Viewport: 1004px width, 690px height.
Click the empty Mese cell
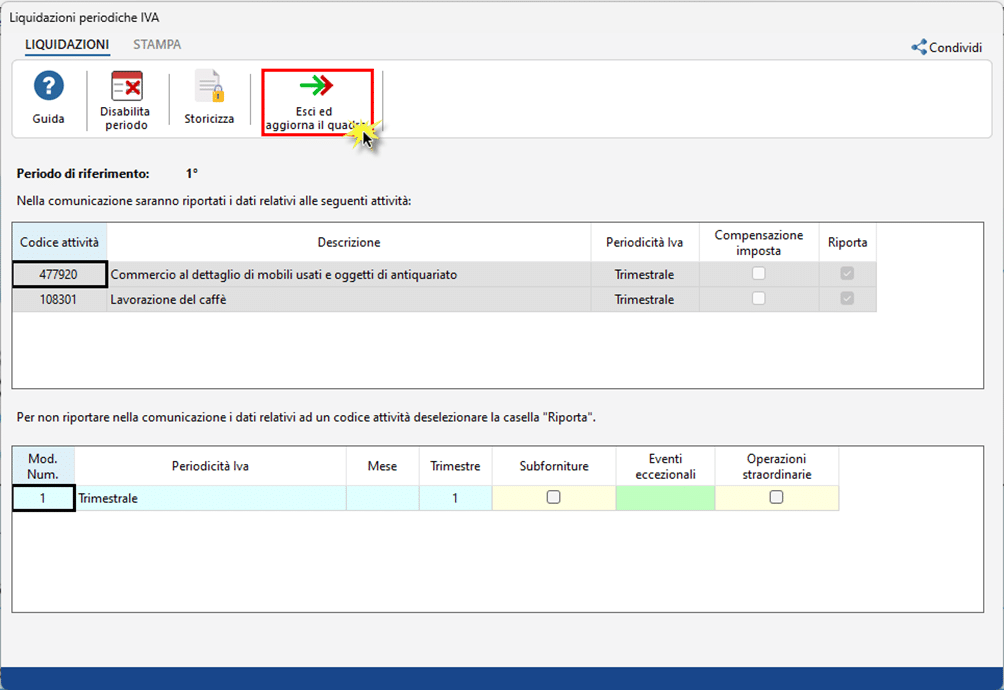[382, 498]
